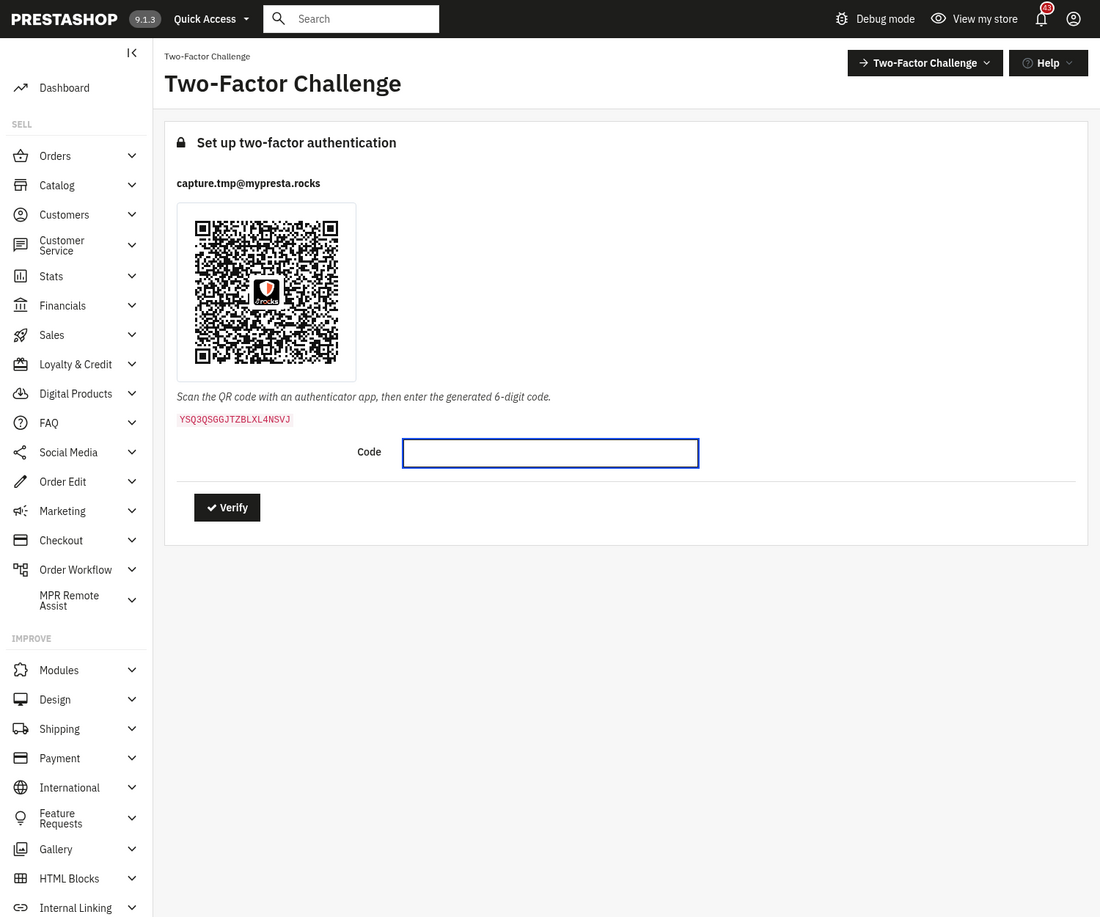Click the Orders basket icon

tap(20, 156)
